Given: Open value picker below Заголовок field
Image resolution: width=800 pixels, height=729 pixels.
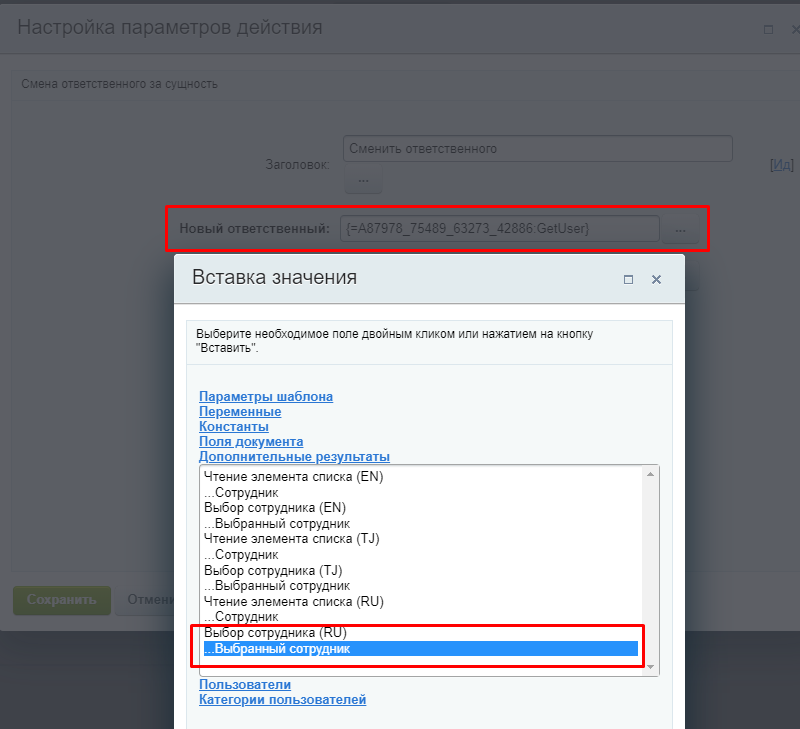Looking at the screenshot, I should click(363, 180).
